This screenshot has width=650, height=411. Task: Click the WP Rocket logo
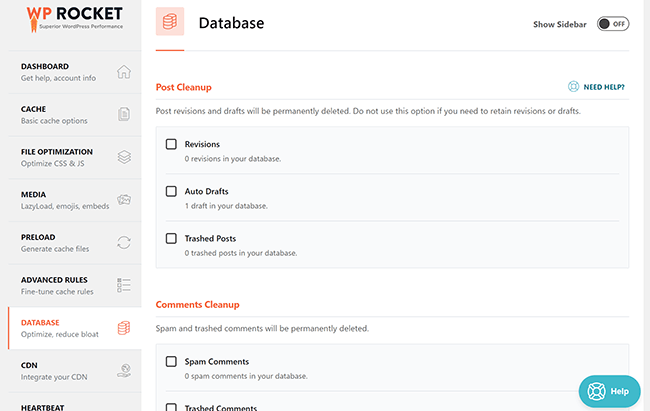coord(75,19)
